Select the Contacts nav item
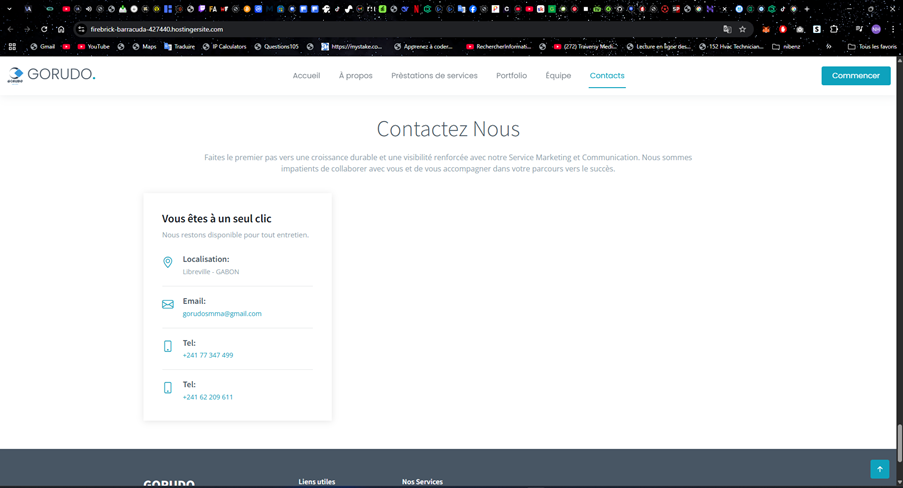This screenshot has height=488, width=903. pos(607,75)
